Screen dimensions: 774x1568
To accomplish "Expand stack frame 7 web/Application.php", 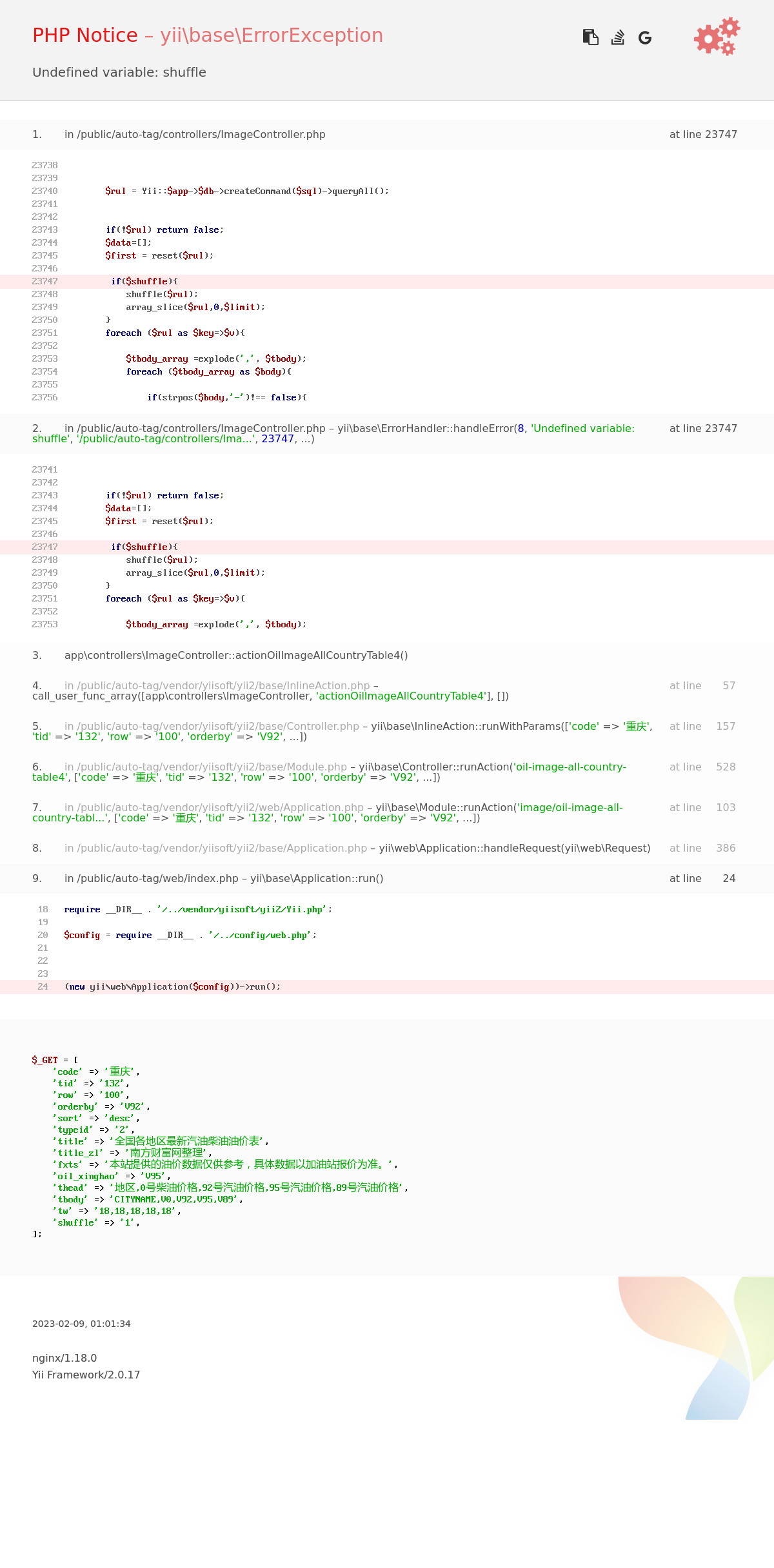I will pyautogui.click(x=387, y=813).
